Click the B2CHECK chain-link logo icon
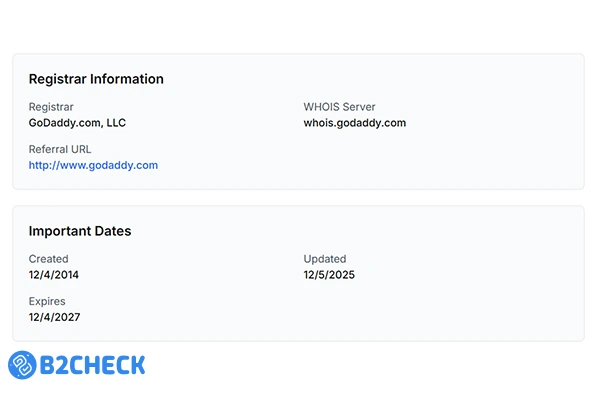Image resolution: width=600 pixels, height=400 pixels. pyautogui.click(x=23, y=365)
